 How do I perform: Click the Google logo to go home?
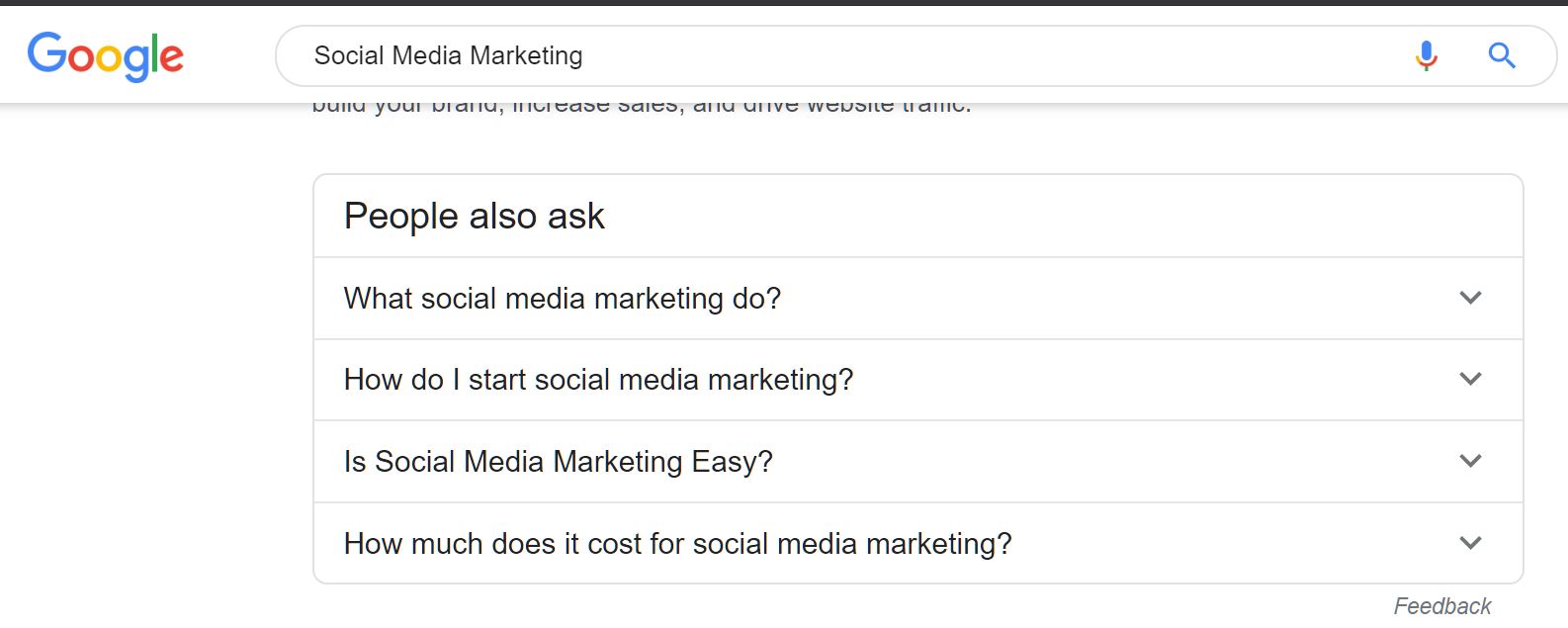coord(106,56)
